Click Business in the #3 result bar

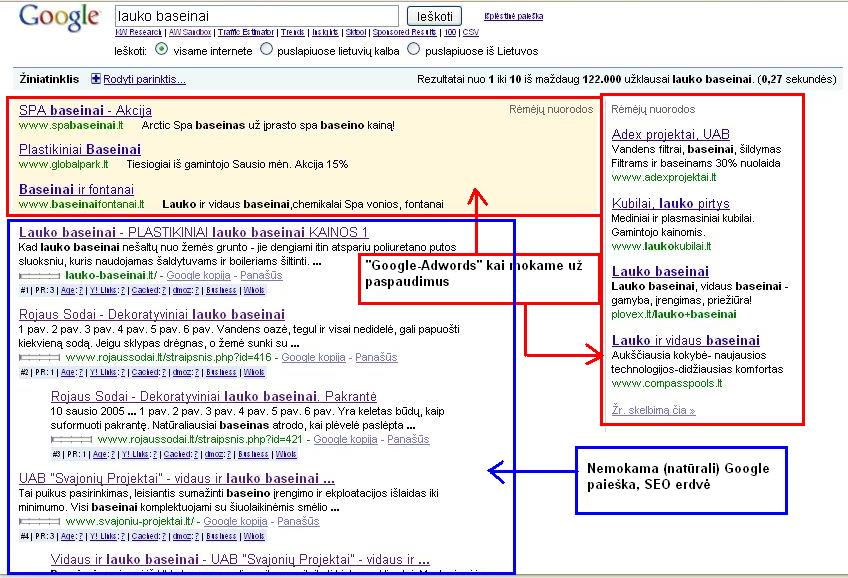[253, 455]
